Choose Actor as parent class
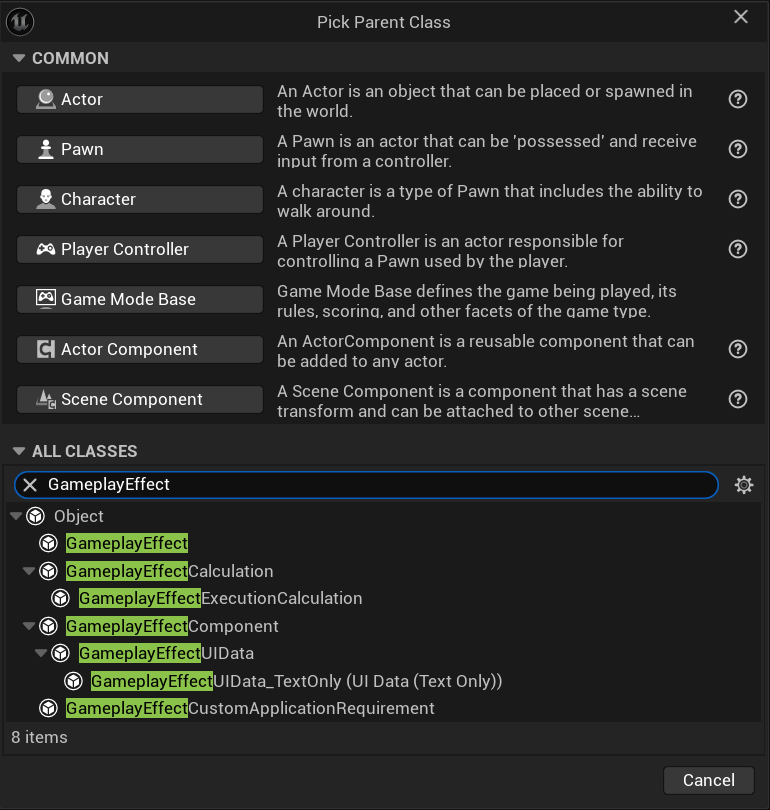The image size is (770, 810). click(140, 99)
